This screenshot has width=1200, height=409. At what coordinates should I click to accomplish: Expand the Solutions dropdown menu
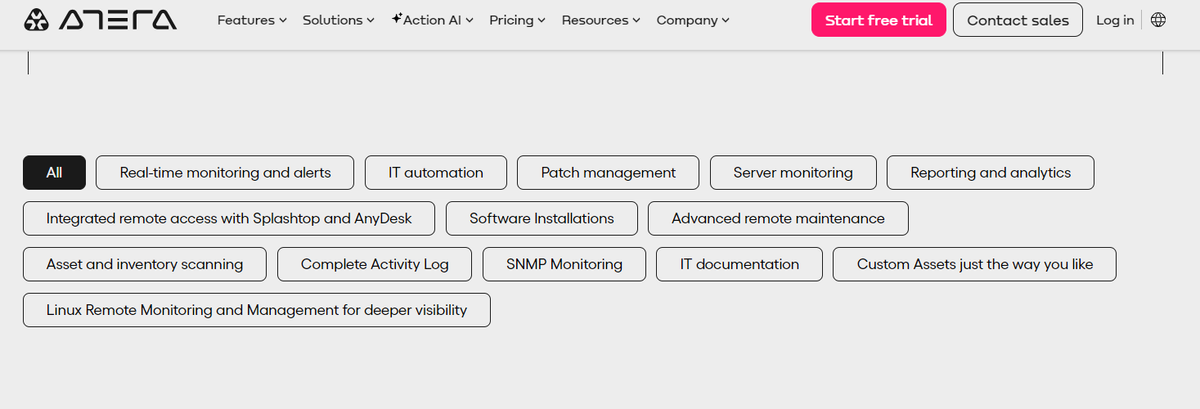point(338,20)
